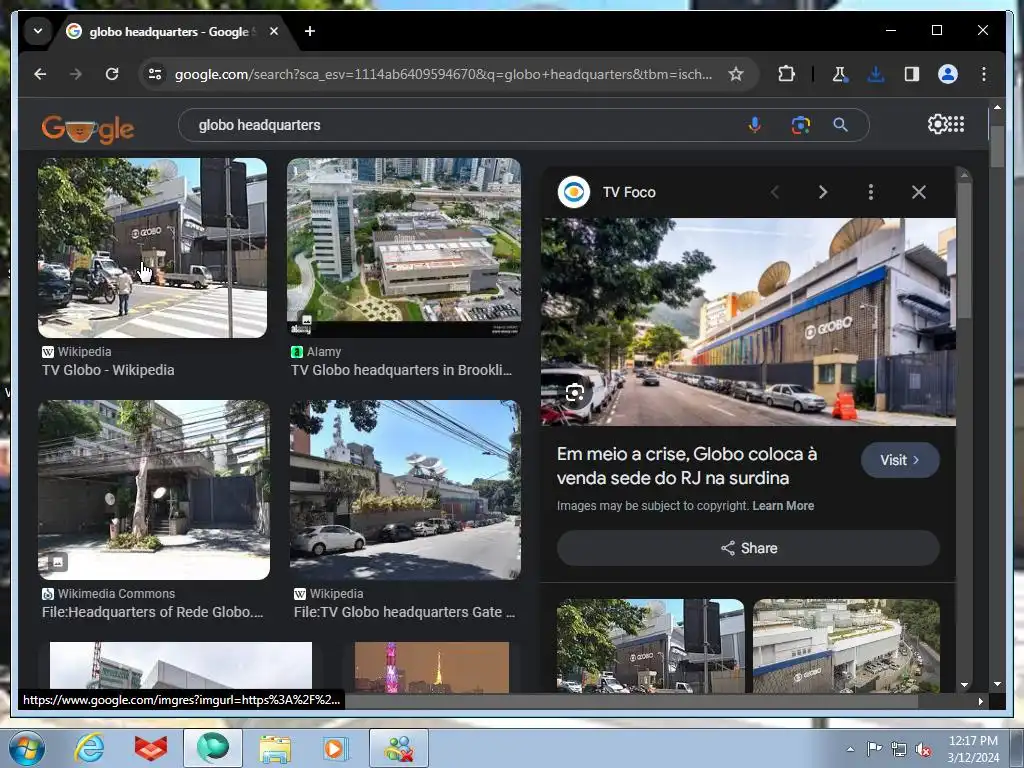Viewport: 1024px width, 768px height.
Task: Show the previous image in preview
Action: click(775, 192)
